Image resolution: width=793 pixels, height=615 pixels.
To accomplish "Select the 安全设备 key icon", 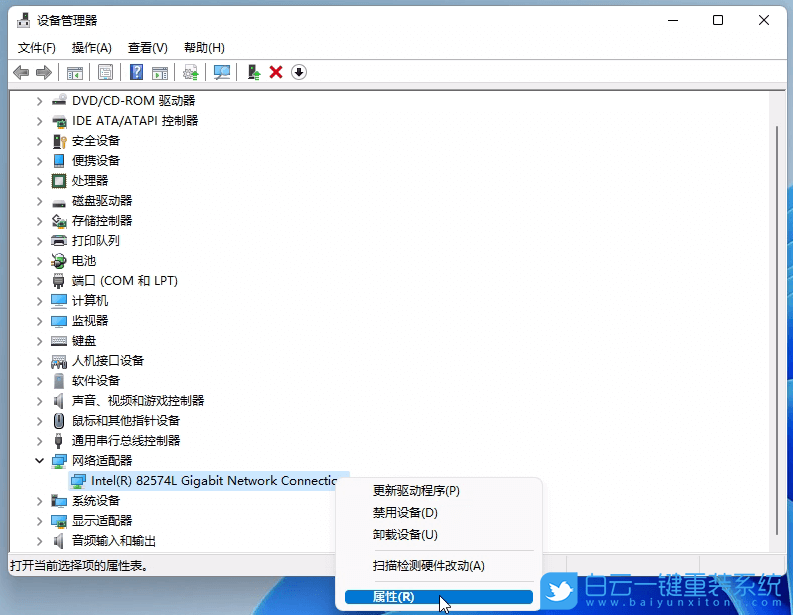I will coord(59,141).
